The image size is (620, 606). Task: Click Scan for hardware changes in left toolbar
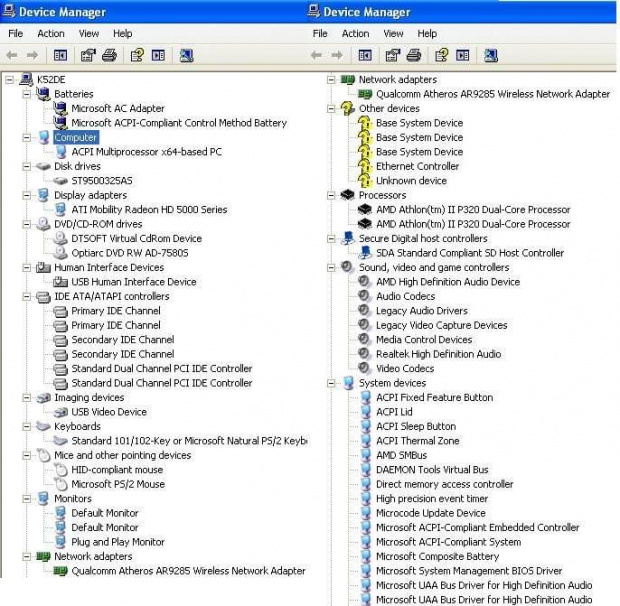coord(186,55)
